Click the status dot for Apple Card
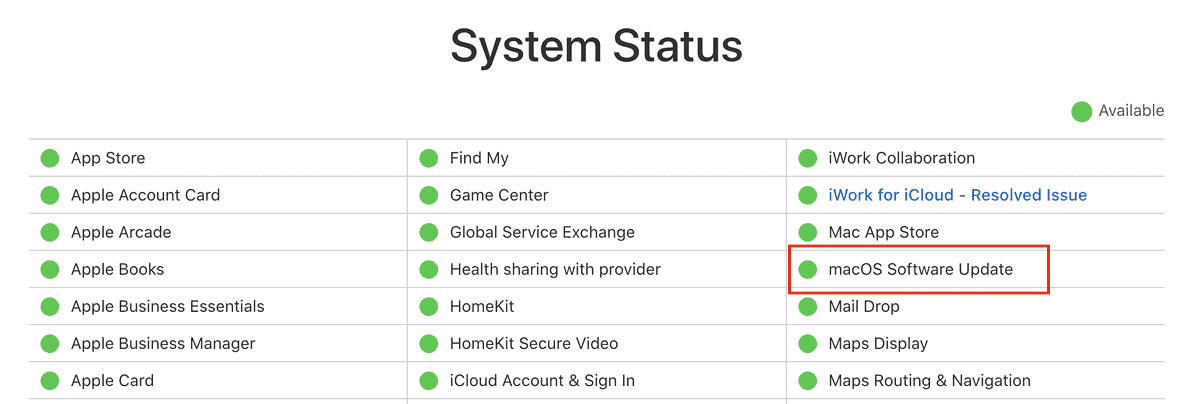Viewport: 1200px width, 404px height. tap(49, 380)
